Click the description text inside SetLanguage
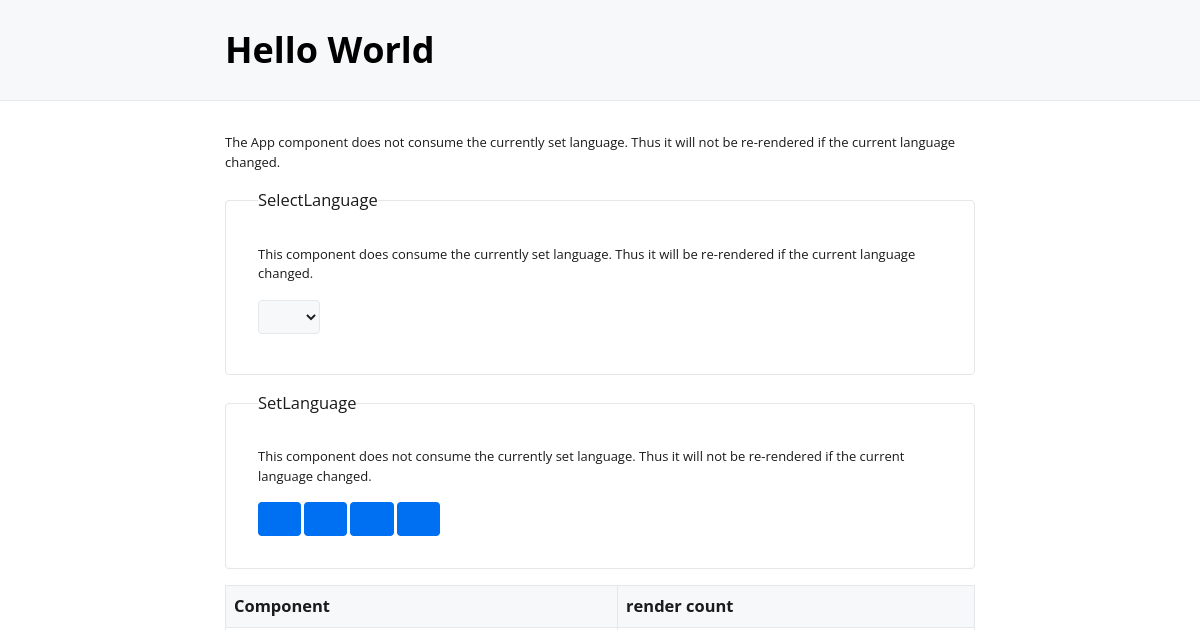Image resolution: width=1200 pixels, height=630 pixels. pyautogui.click(x=581, y=466)
